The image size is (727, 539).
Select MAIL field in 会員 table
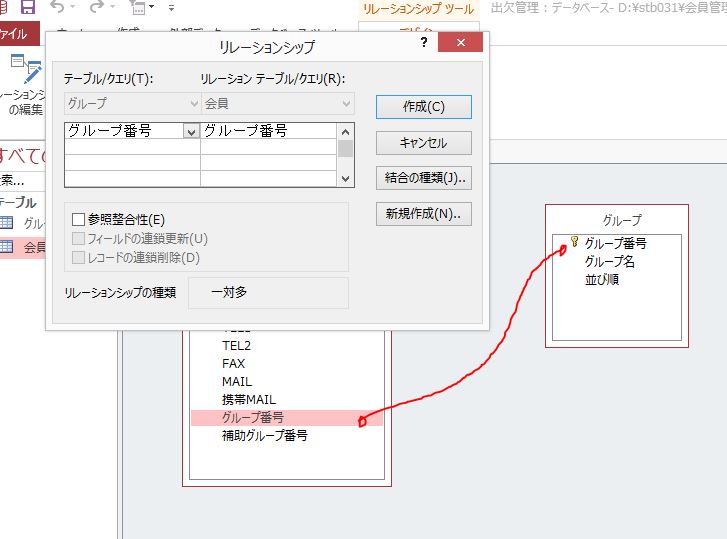237,381
